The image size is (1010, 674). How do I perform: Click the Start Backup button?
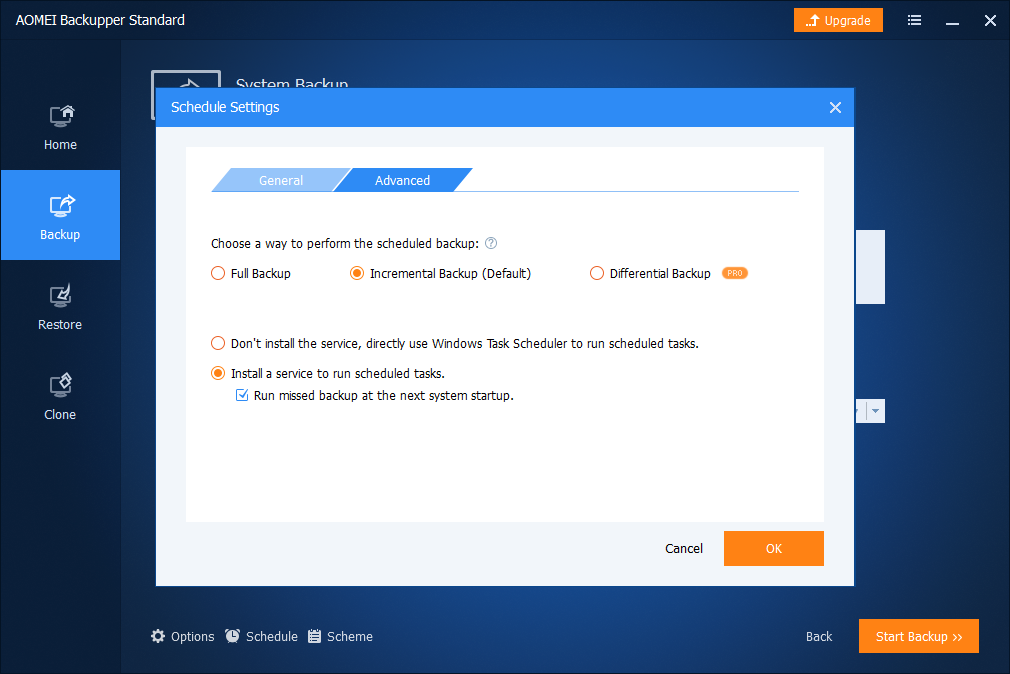pyautogui.click(x=919, y=637)
